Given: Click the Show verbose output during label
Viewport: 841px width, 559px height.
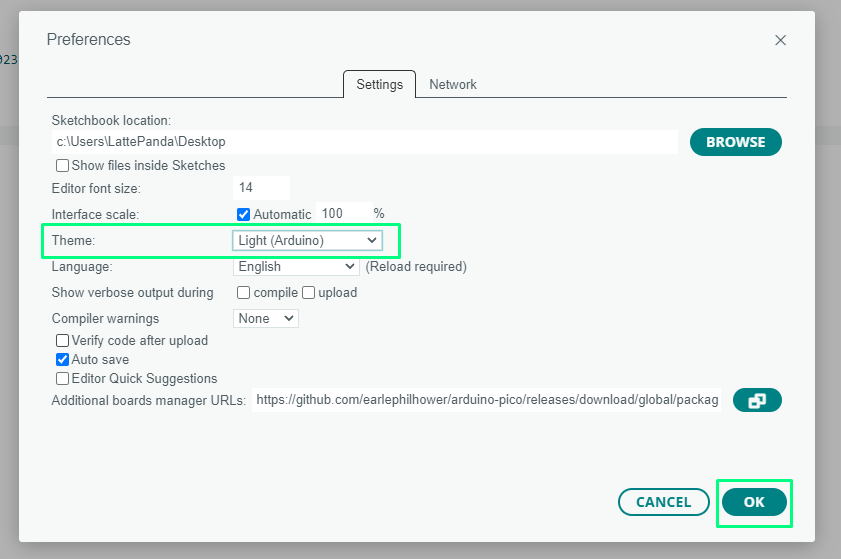Looking at the screenshot, I should pos(132,292).
